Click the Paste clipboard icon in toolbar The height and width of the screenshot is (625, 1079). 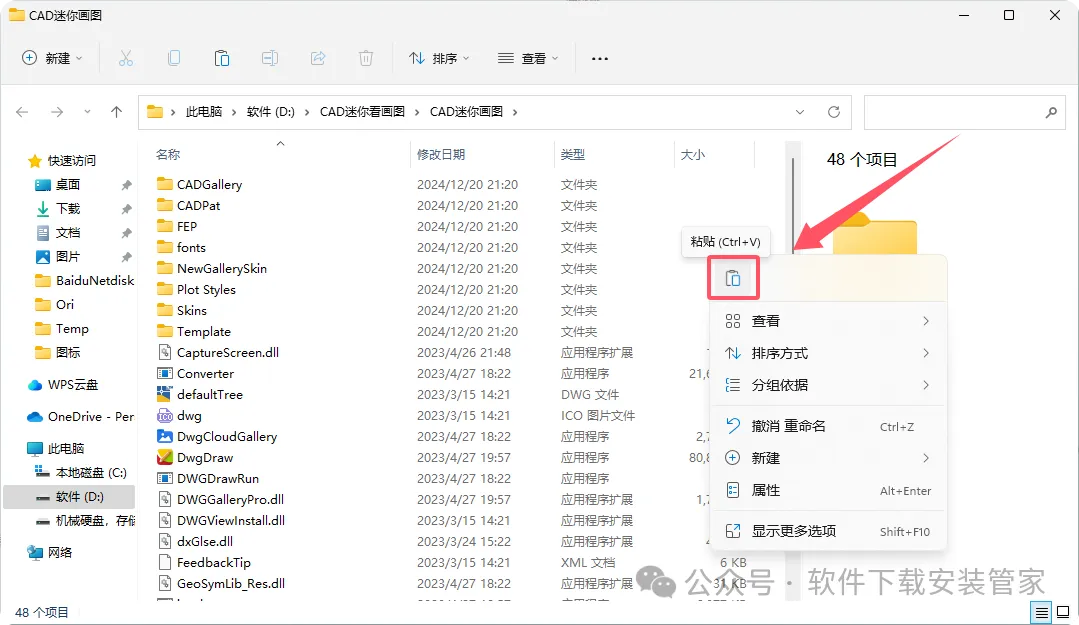(x=222, y=59)
